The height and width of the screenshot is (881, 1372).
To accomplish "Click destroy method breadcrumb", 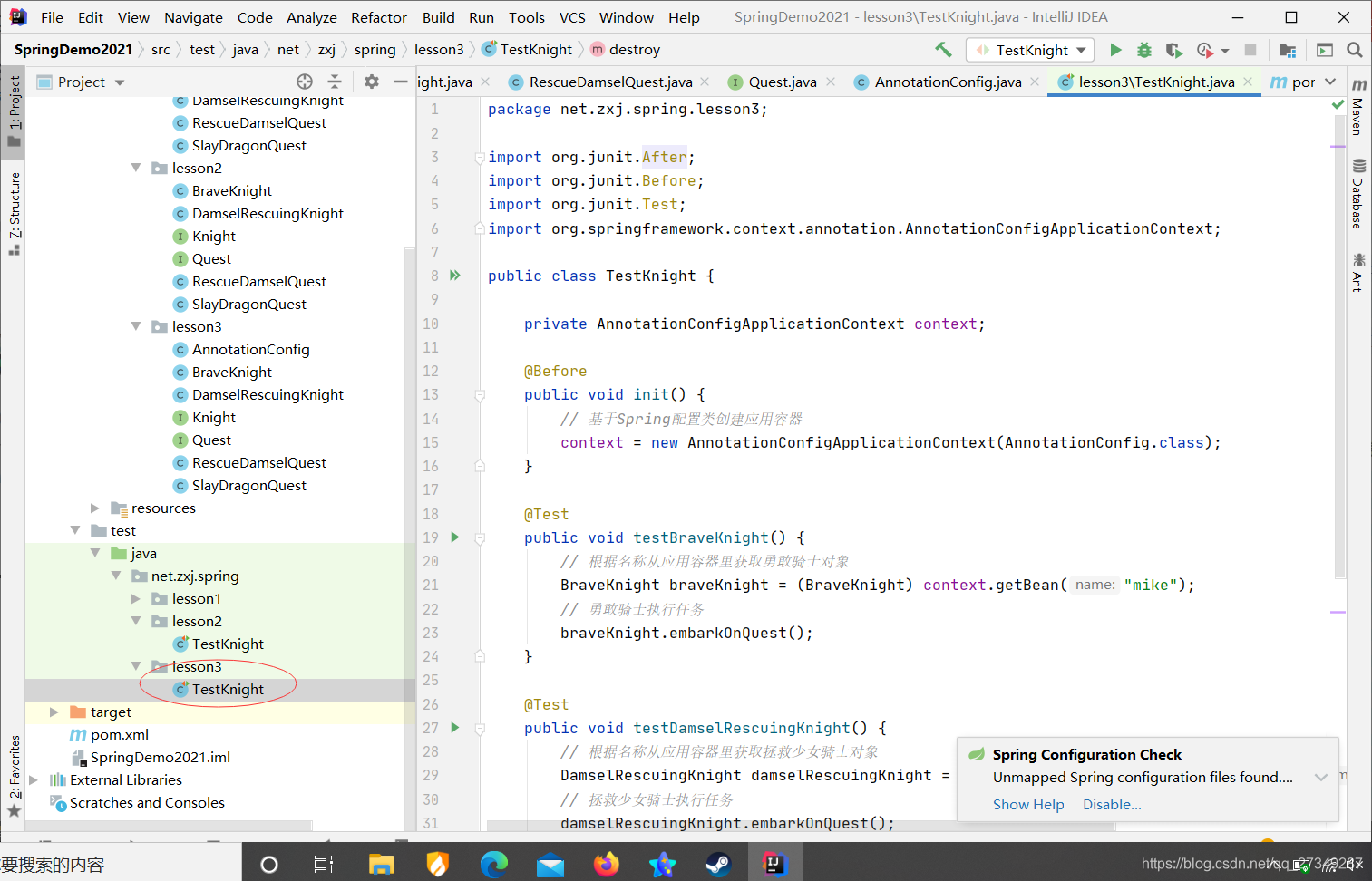I will coord(626,50).
